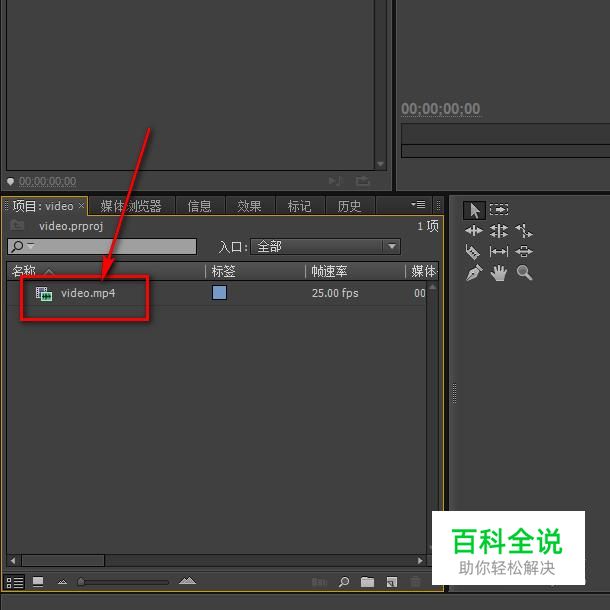Screen dimensions: 610x610
Task: Click the blue label swatch of video.mp4
Action: tap(219, 293)
